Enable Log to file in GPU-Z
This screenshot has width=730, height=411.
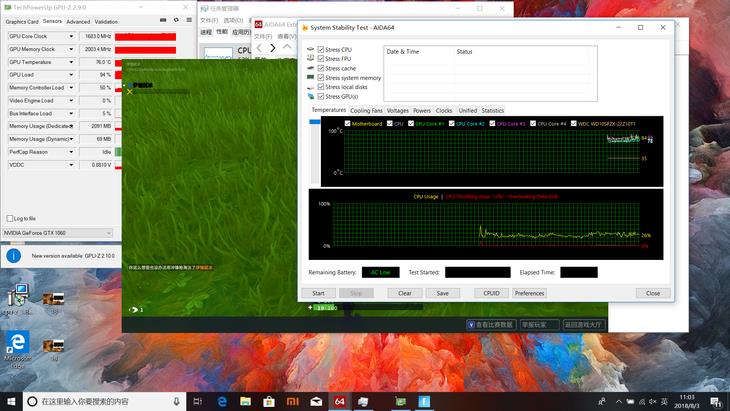[11, 218]
